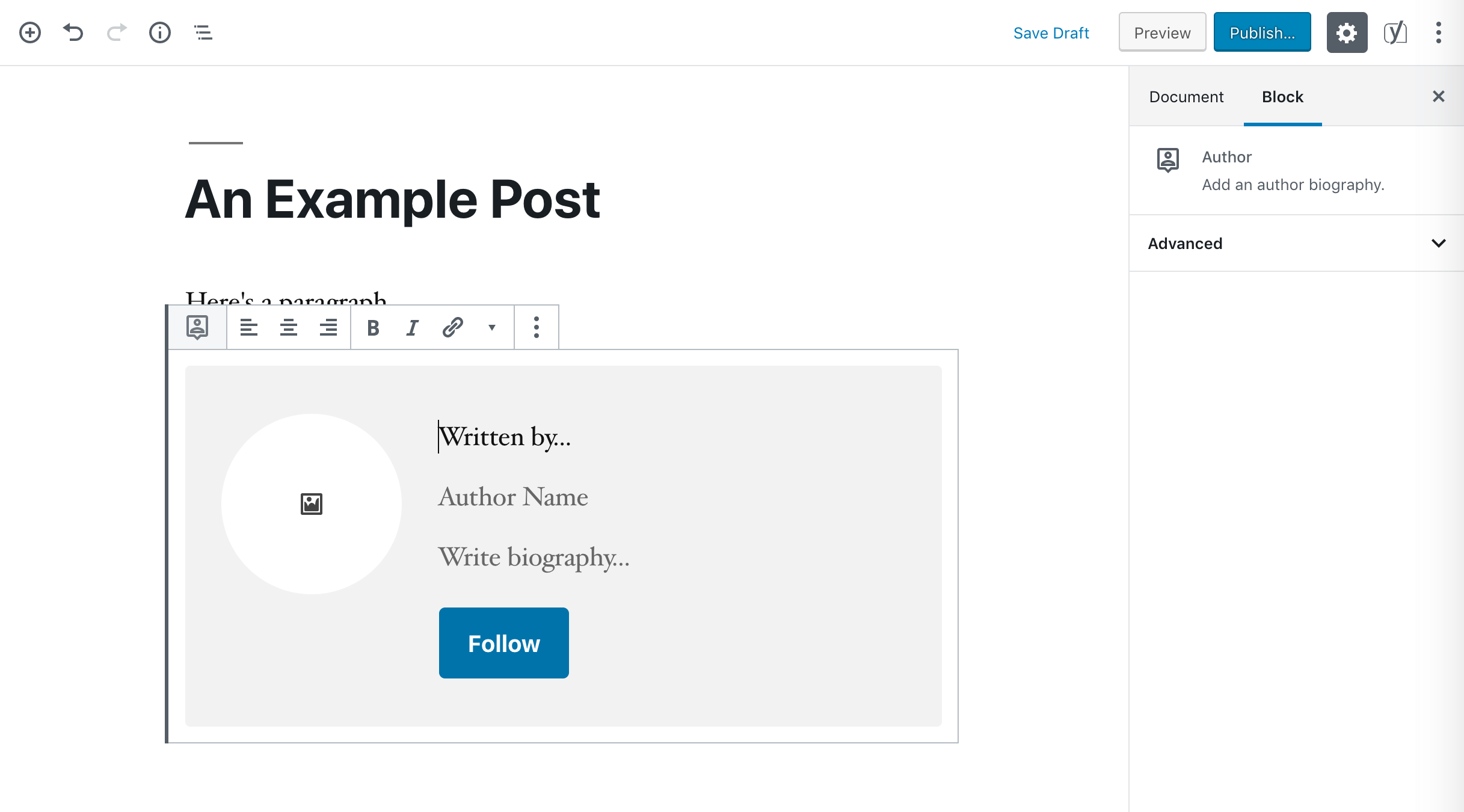1464x812 pixels.
Task: Toggle bold formatting on selected text
Action: (371, 326)
